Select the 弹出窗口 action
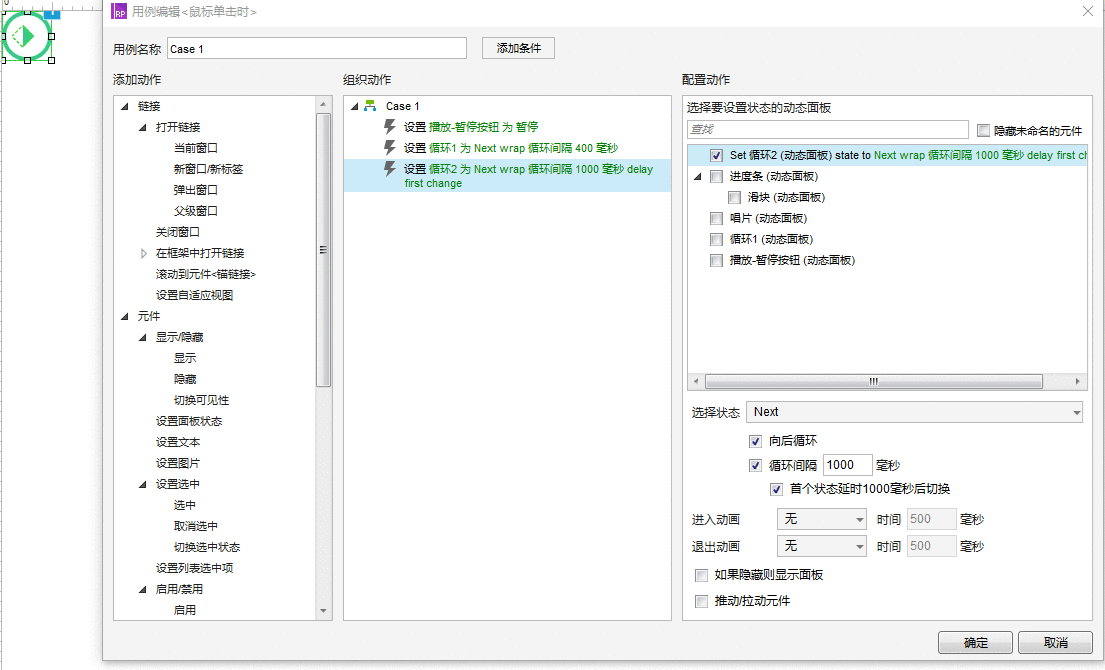The height and width of the screenshot is (670, 1105). click(196, 190)
